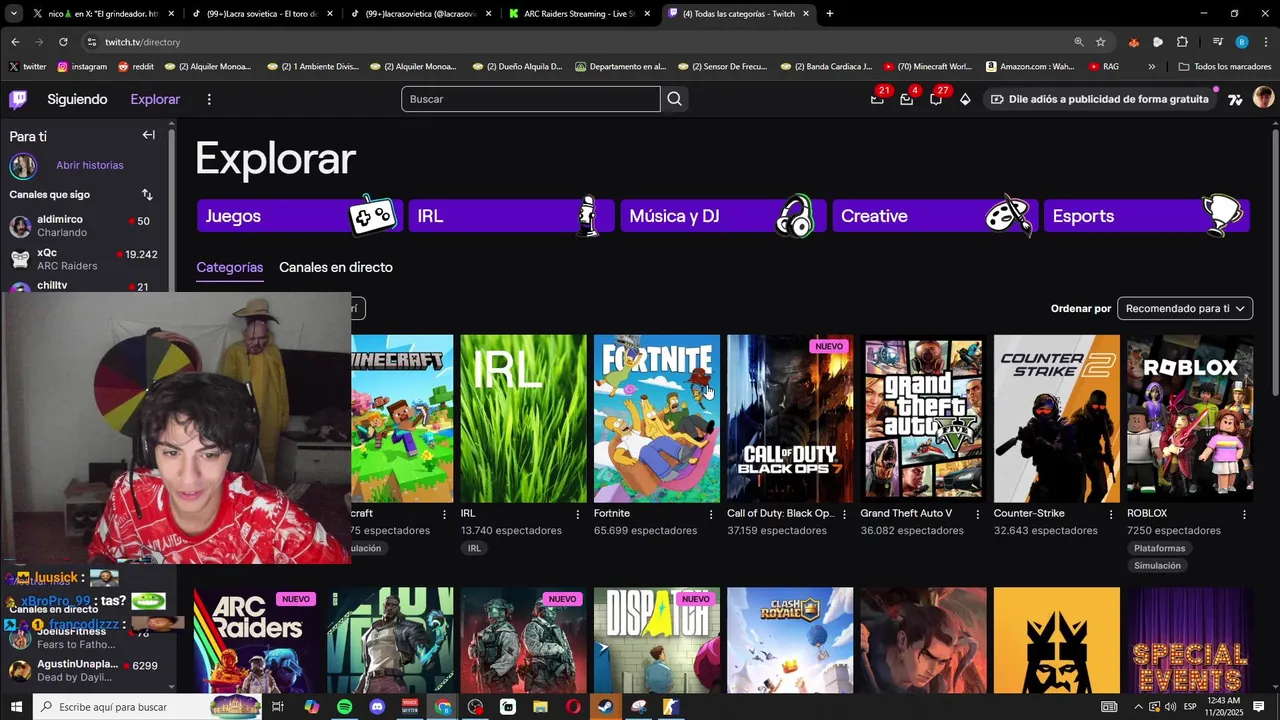
Task: Open the Juegos category banner
Action: point(300,216)
